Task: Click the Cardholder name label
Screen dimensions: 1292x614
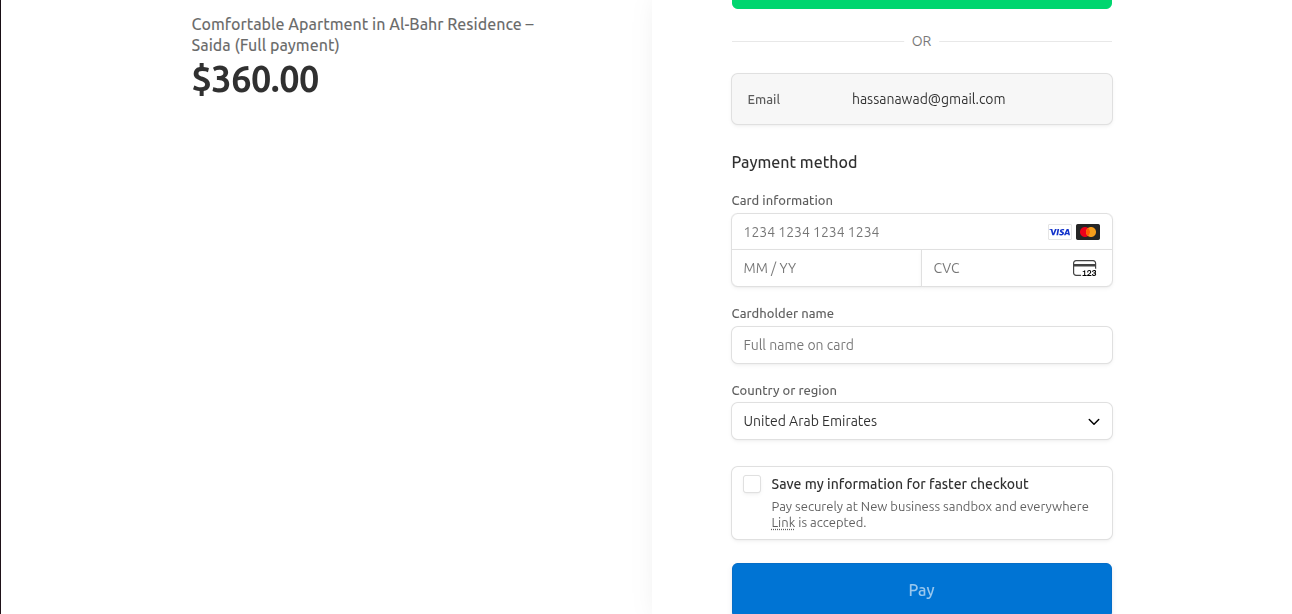Action: [x=782, y=313]
